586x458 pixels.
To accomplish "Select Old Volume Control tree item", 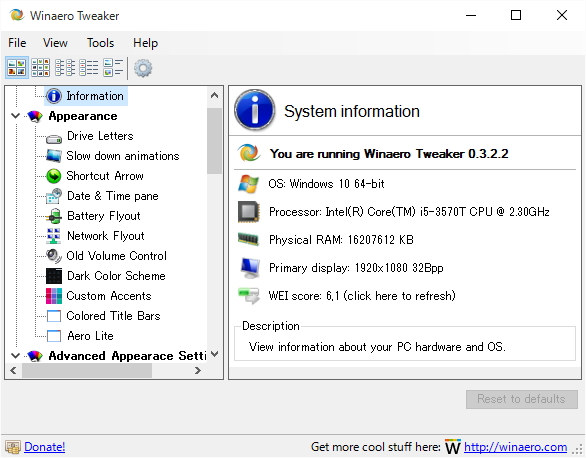I will 117,256.
